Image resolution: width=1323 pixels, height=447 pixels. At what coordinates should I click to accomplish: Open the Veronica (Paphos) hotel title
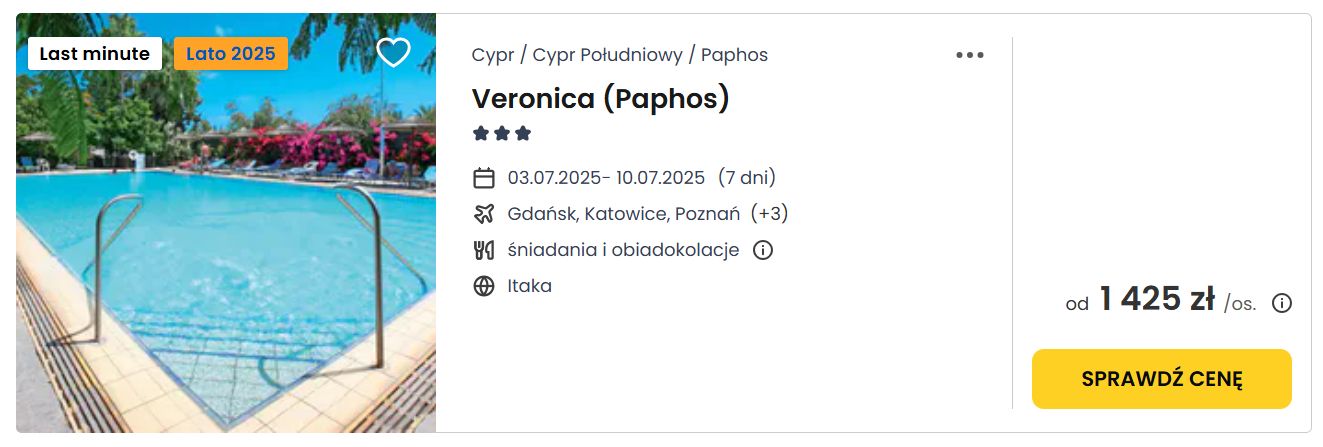click(601, 98)
